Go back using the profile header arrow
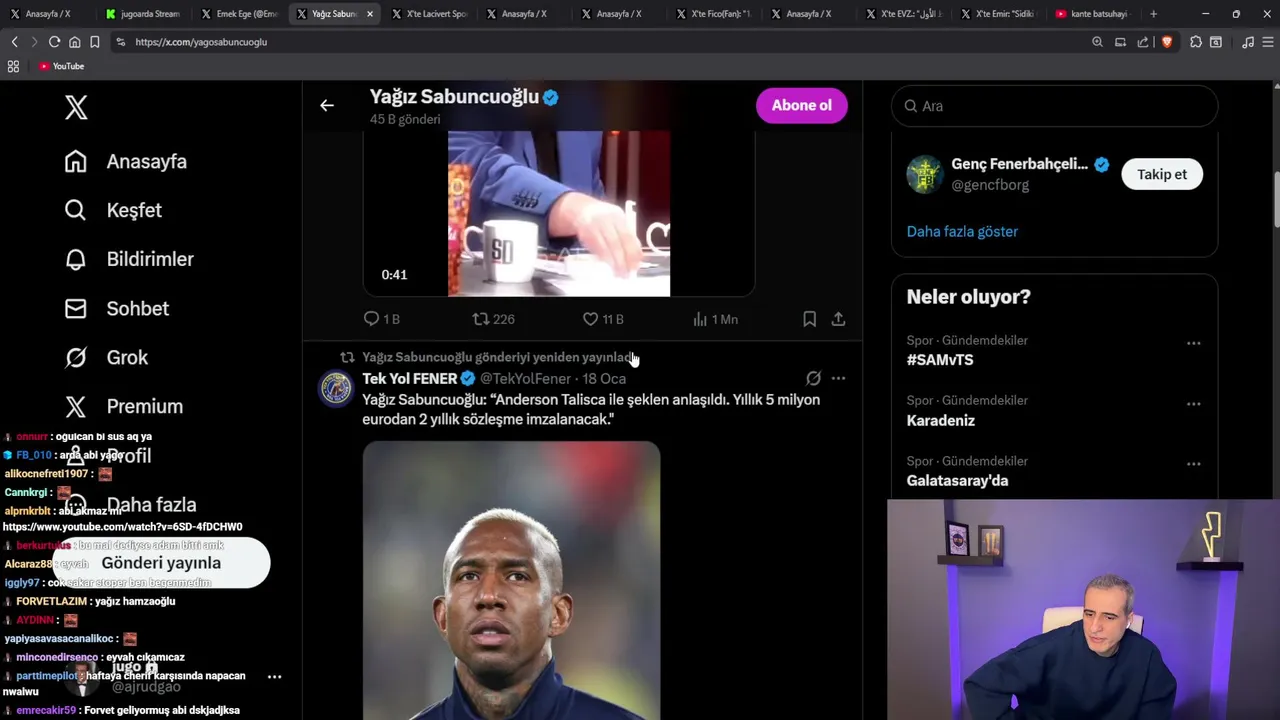This screenshot has height=720, width=1280. [327, 105]
